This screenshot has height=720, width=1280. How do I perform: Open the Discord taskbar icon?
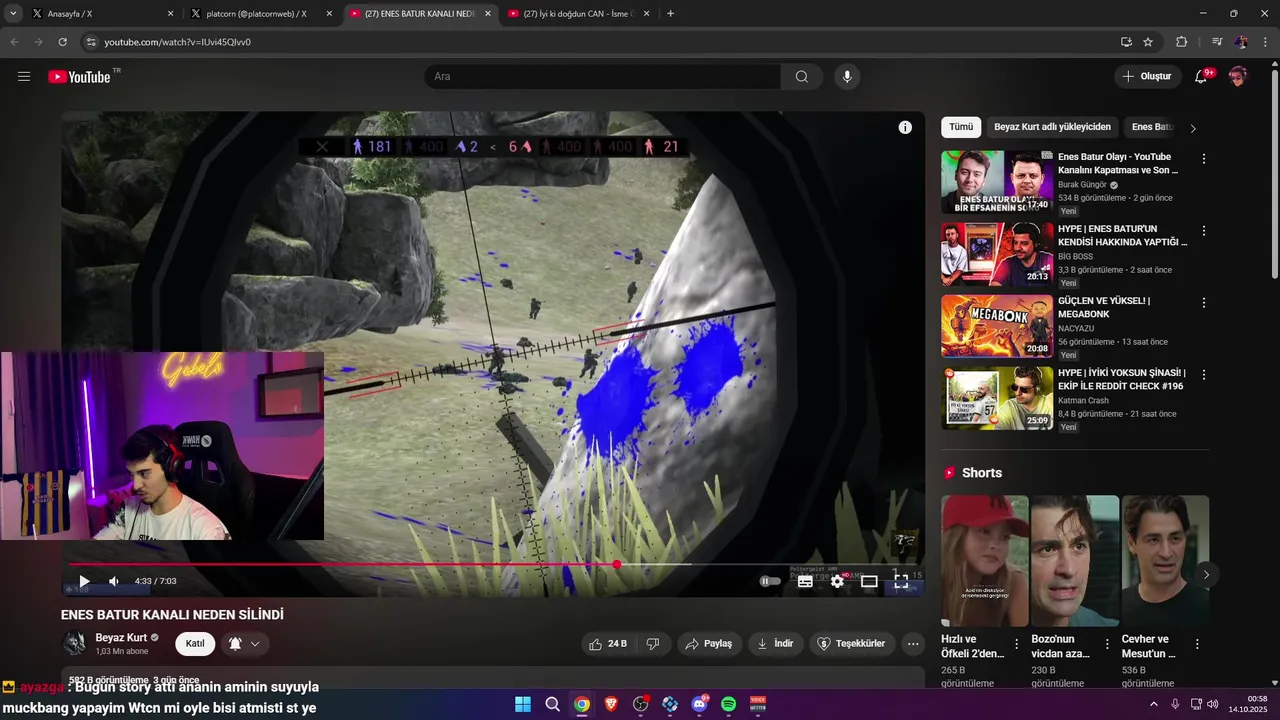pos(699,704)
